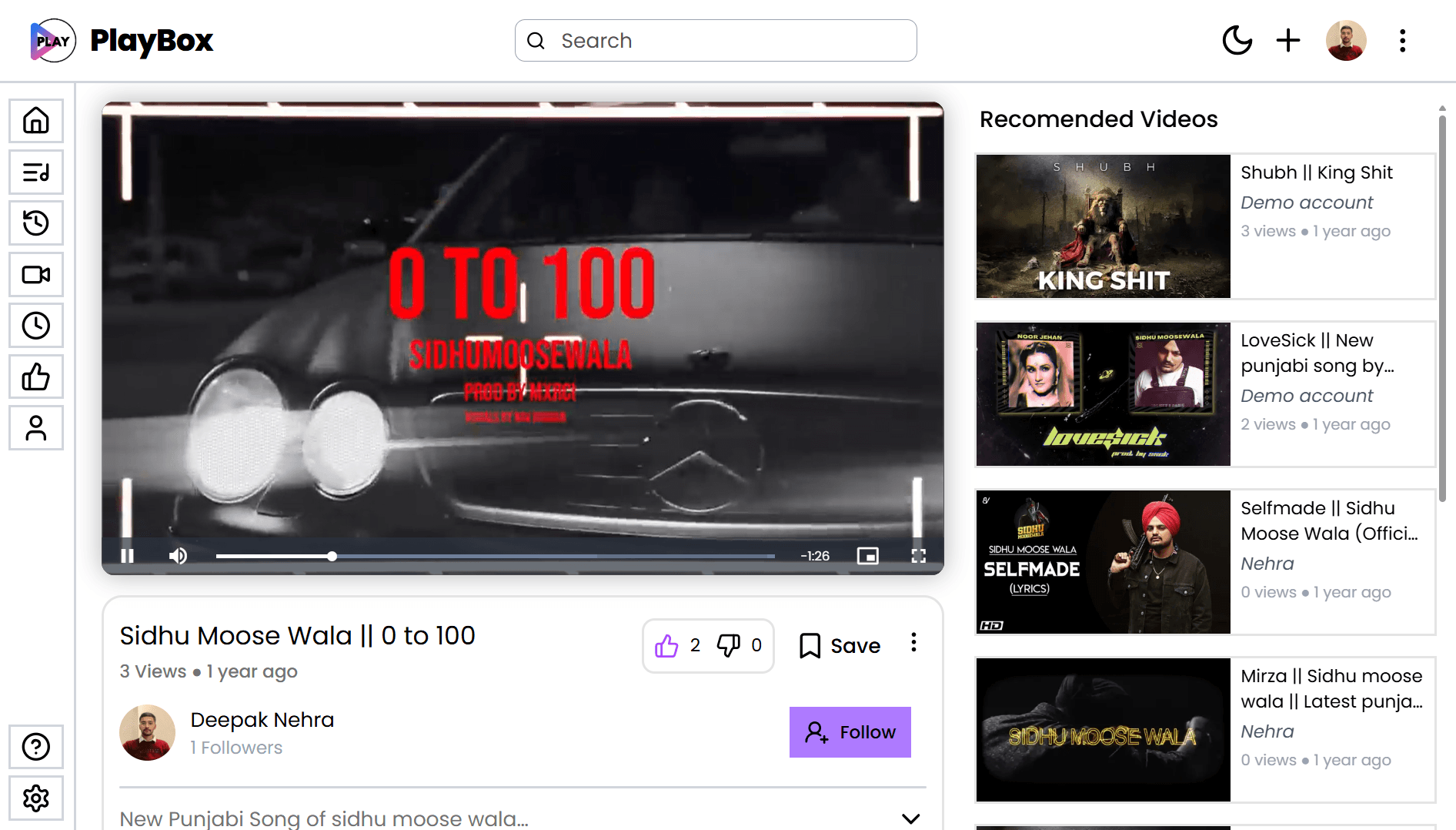Click the search magnifier icon

536,41
